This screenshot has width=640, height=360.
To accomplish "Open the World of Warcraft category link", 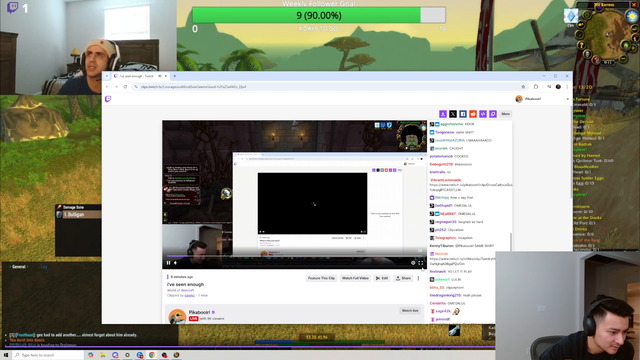I will [180, 290].
